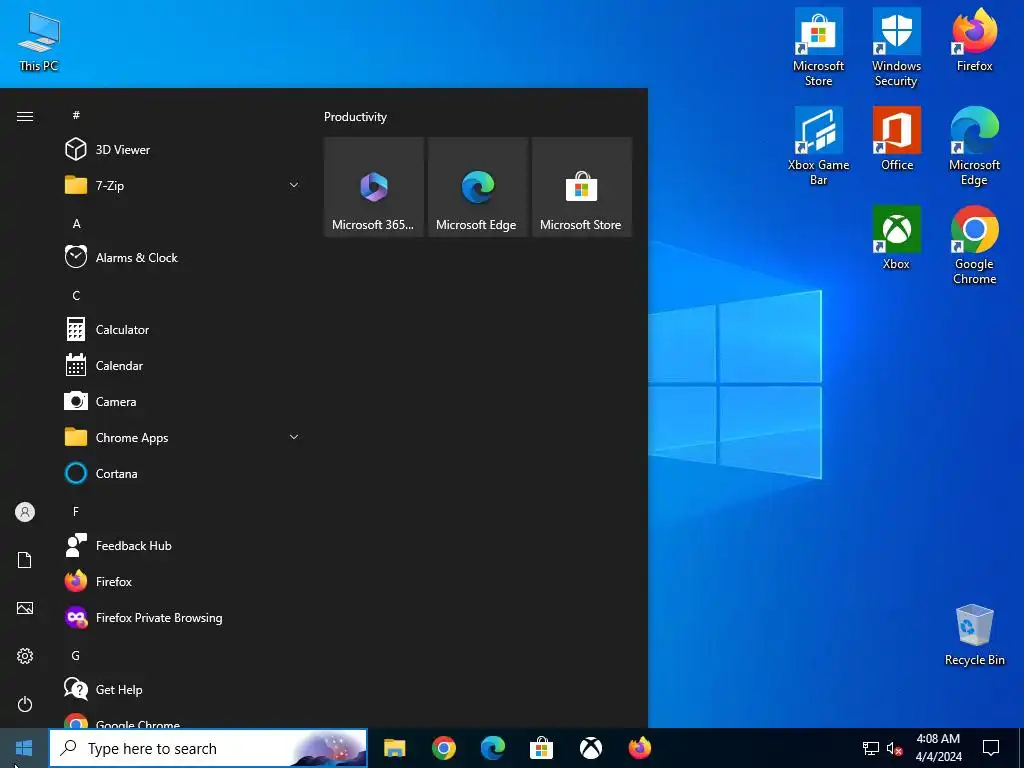Open Microsoft Edge from the taskbar
Viewport: 1024px width, 768px height.
(493, 748)
